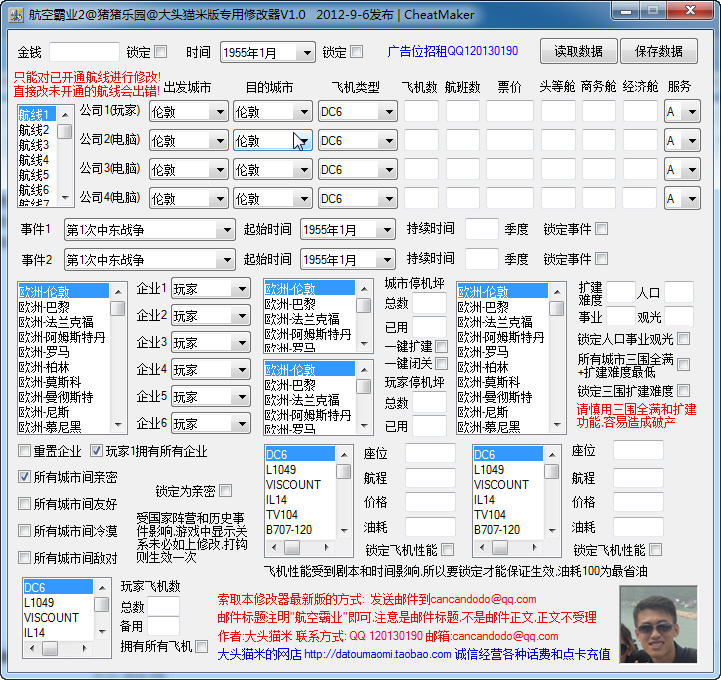
Task: Check 所有城市间敌对 checkbox
Action: [24, 558]
